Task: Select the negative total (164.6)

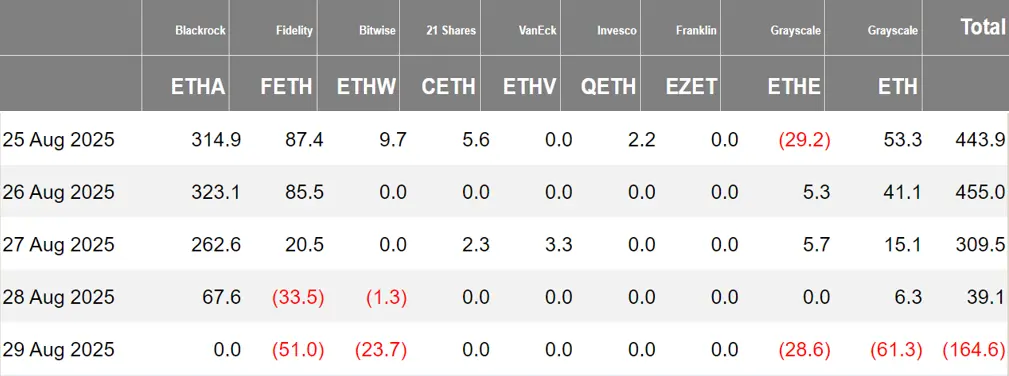Action: point(974,350)
